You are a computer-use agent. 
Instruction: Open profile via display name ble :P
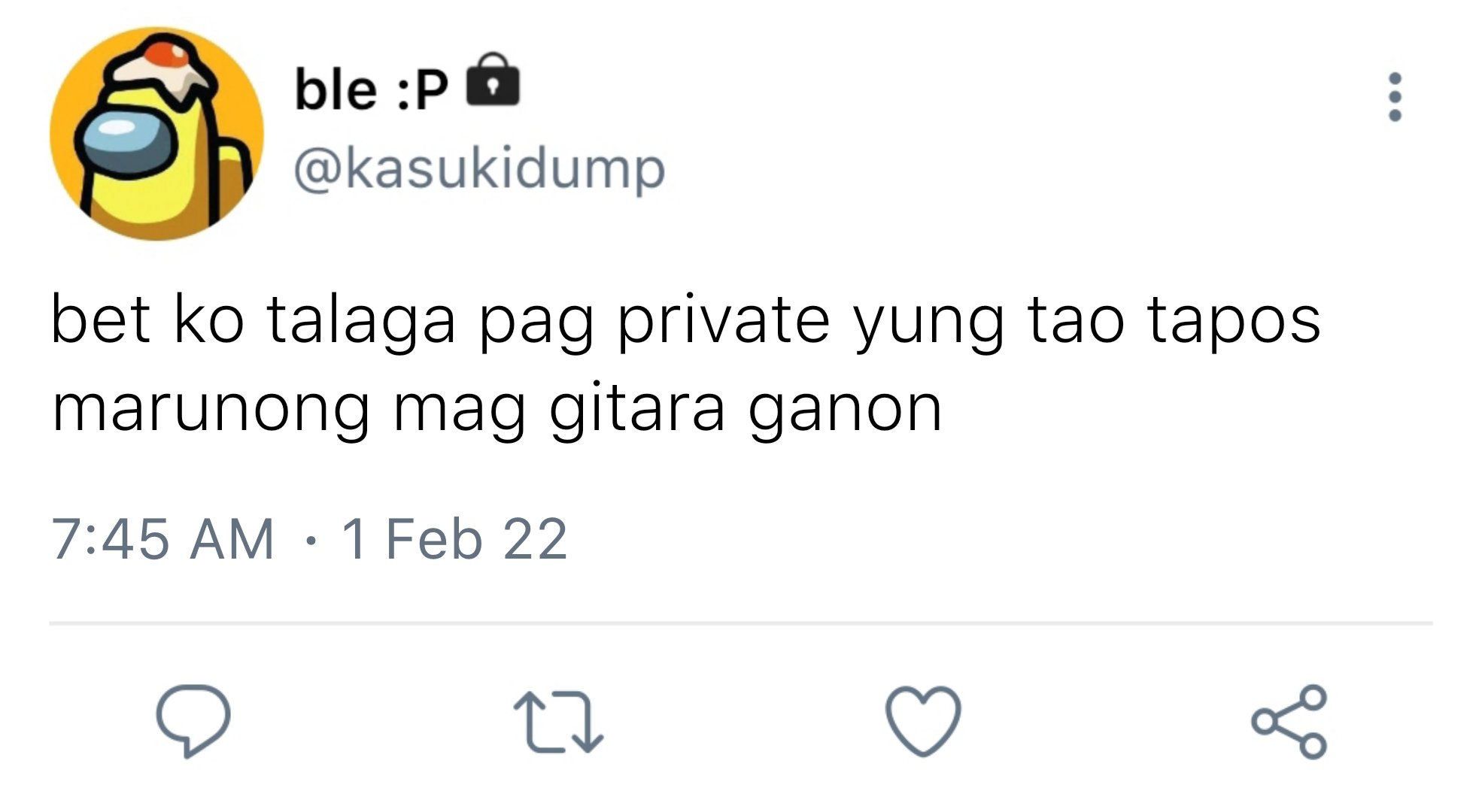[x=371, y=89]
